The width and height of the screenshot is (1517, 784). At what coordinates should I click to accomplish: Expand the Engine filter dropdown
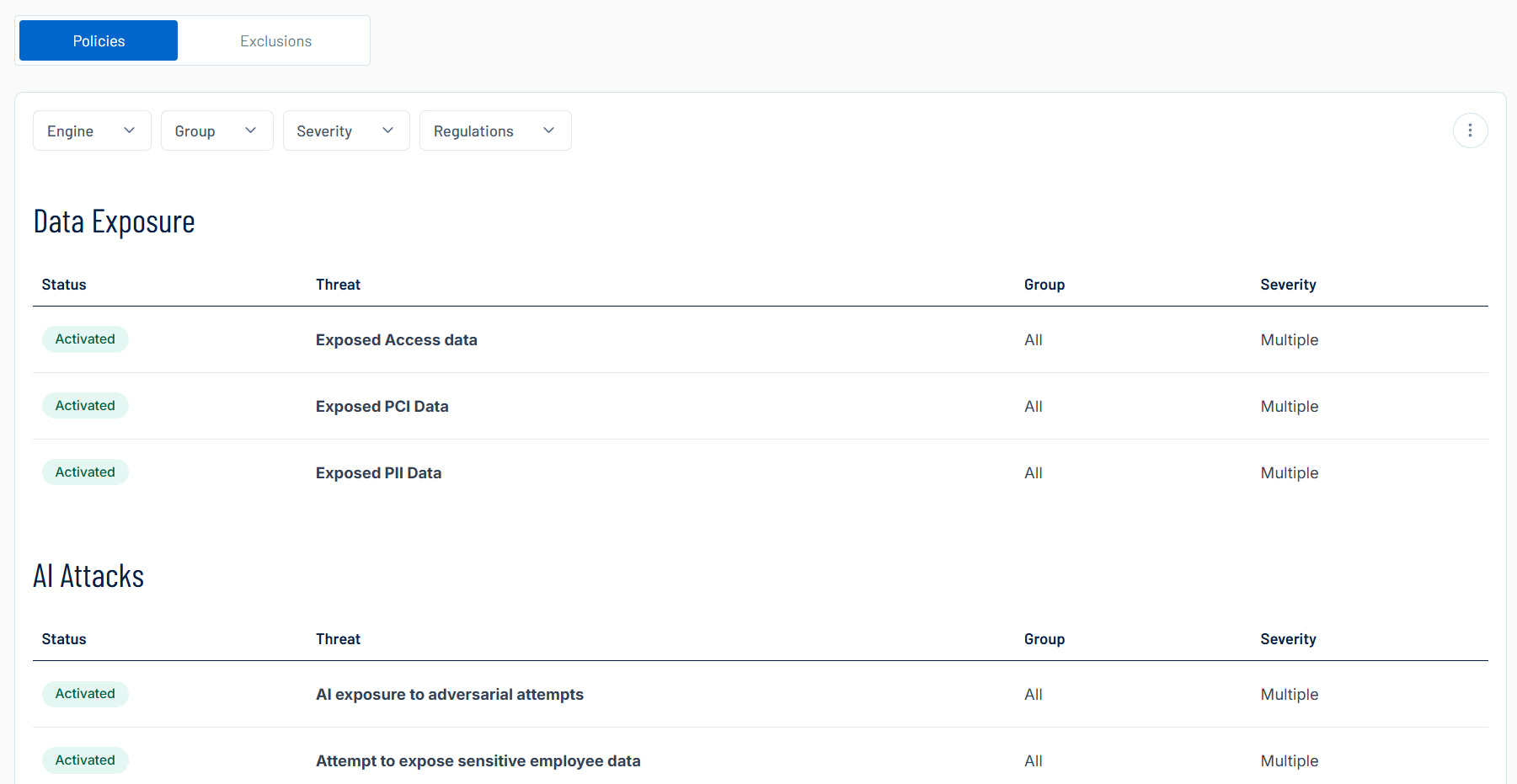[92, 131]
